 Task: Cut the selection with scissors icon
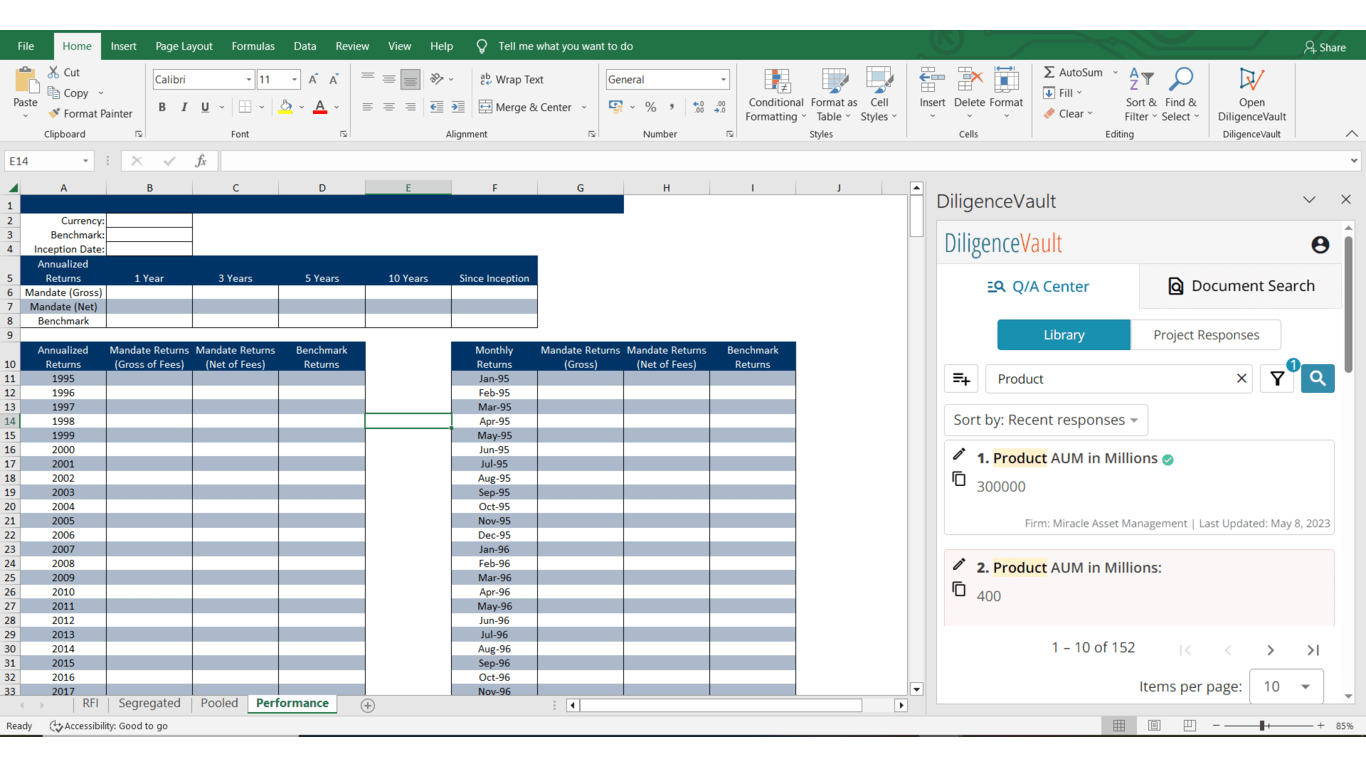[x=54, y=72]
